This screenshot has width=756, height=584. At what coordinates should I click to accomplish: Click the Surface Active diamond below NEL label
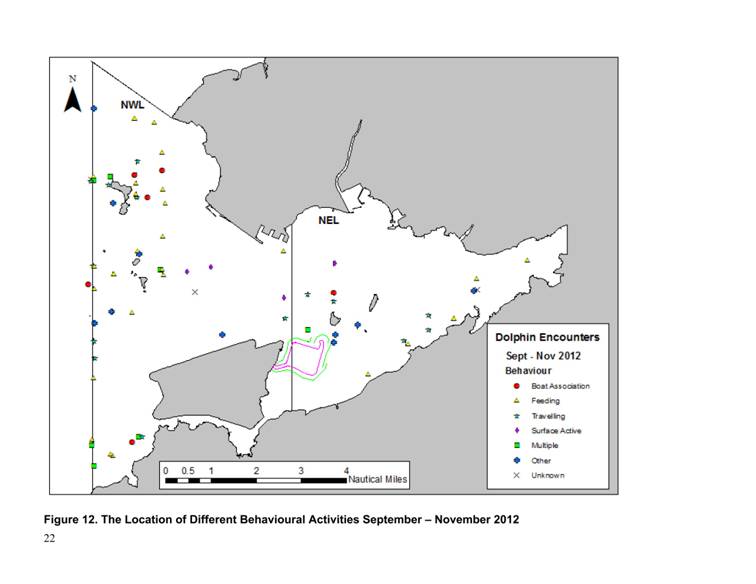(x=335, y=263)
